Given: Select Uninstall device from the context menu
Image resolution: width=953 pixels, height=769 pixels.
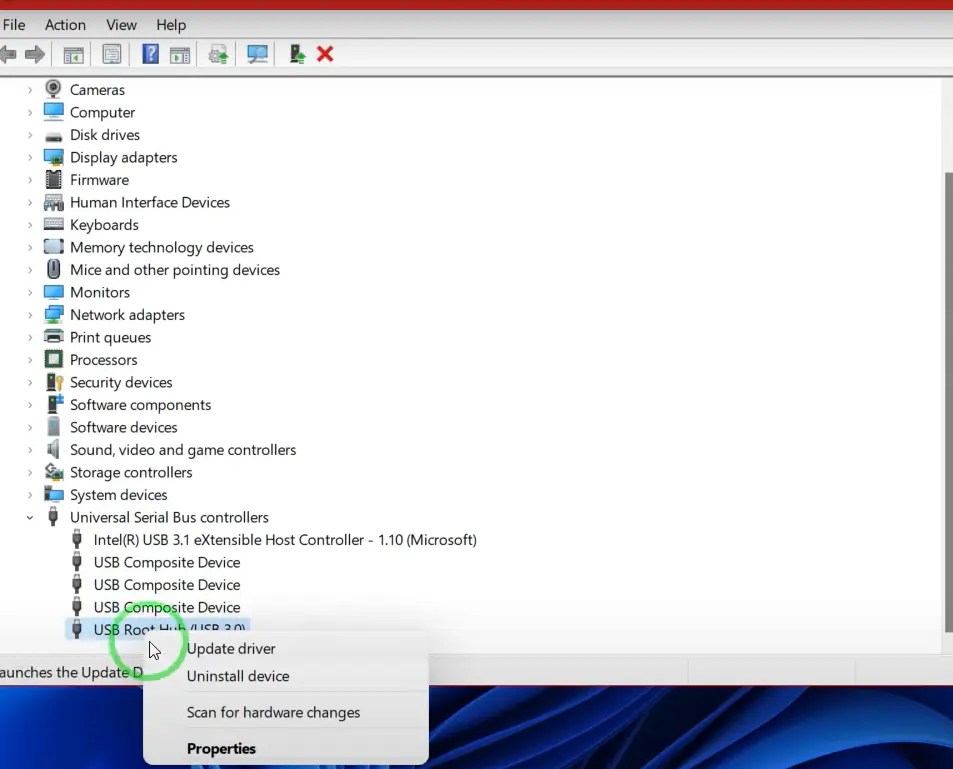Looking at the screenshot, I should [x=238, y=676].
